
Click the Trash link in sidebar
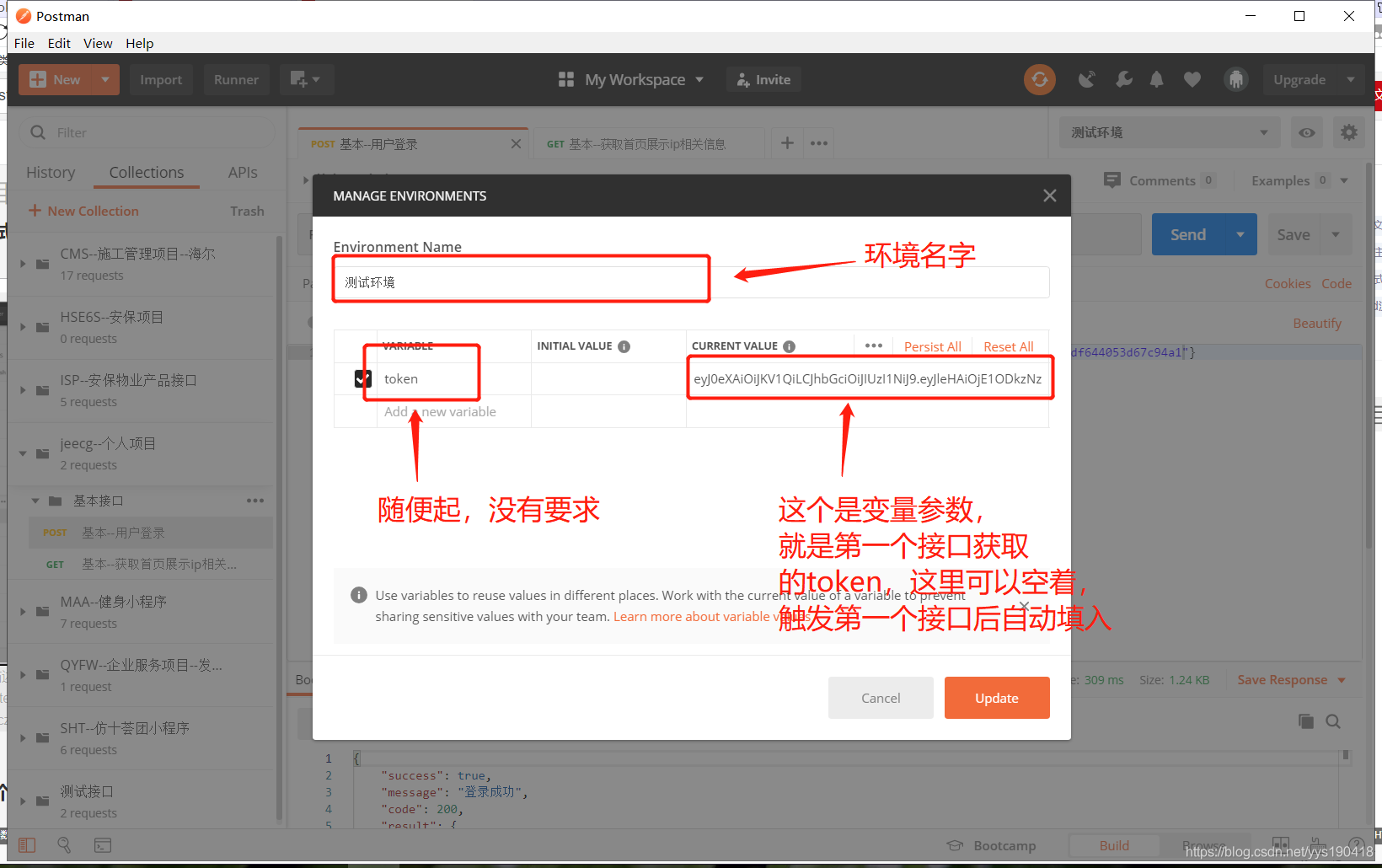[247, 211]
